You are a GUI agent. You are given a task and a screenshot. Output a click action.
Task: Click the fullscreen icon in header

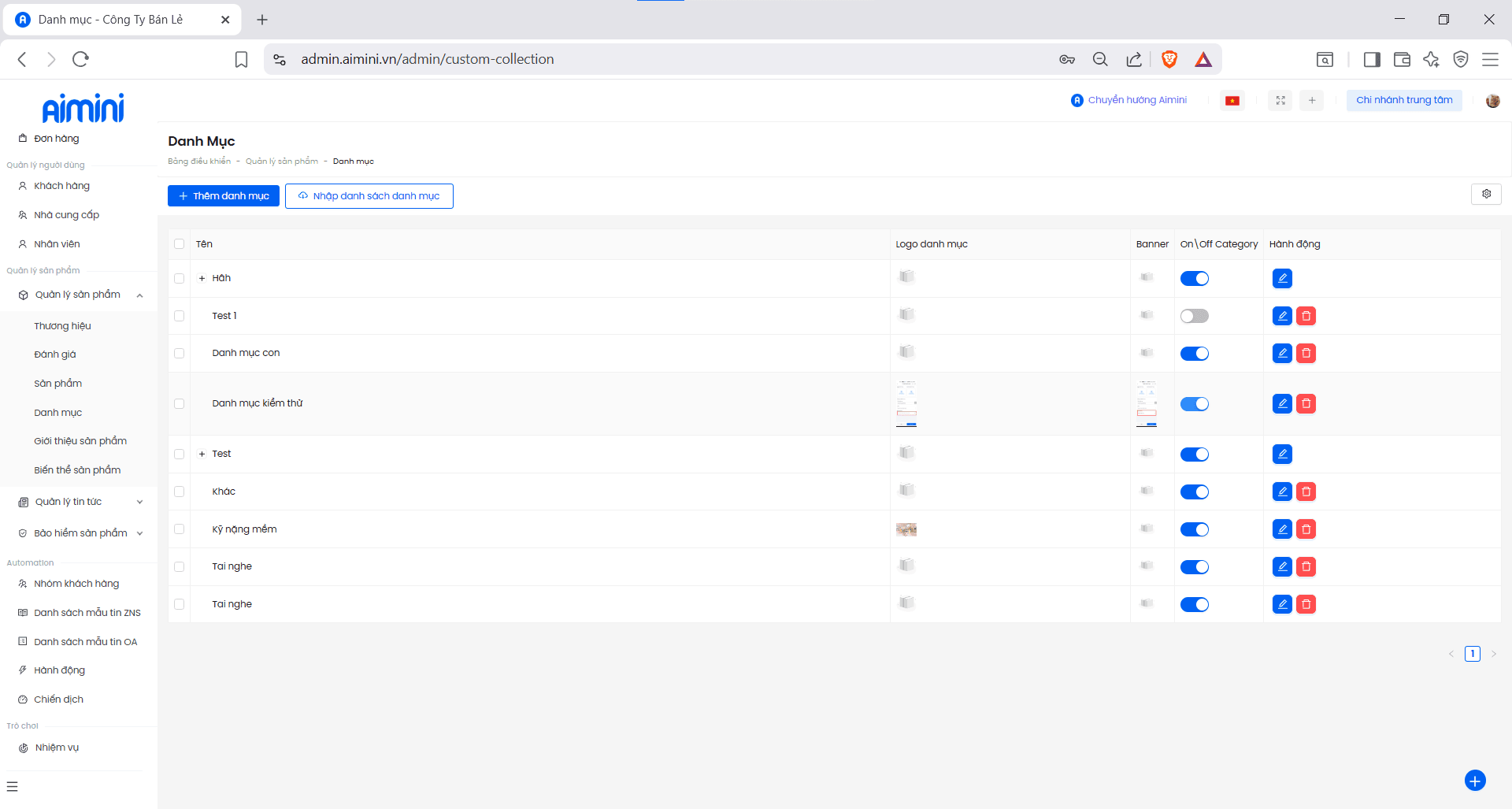(x=1280, y=101)
